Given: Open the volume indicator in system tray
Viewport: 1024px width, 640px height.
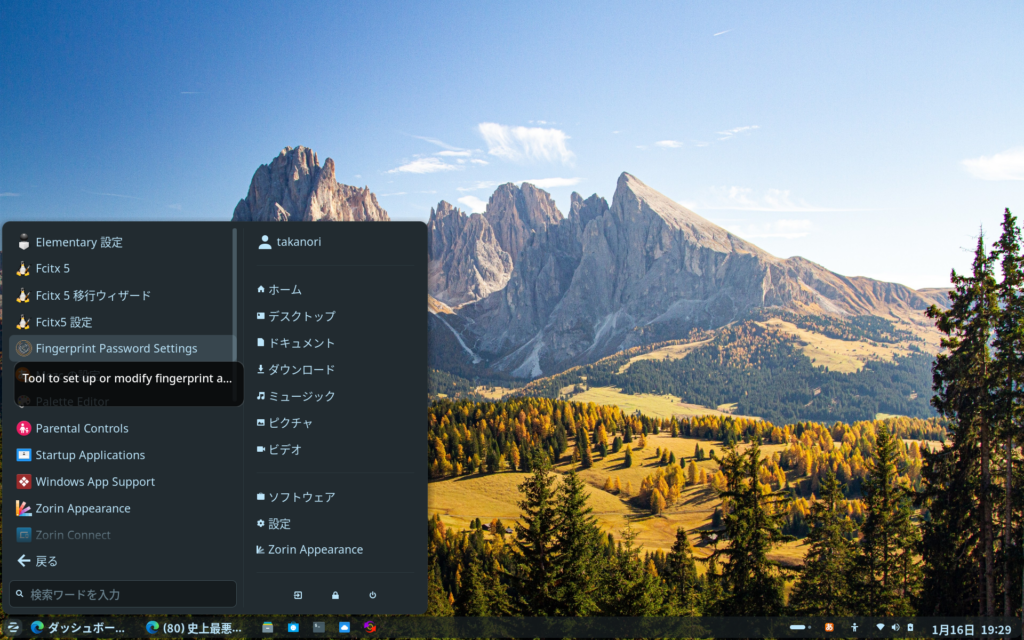Looking at the screenshot, I should [x=895, y=627].
